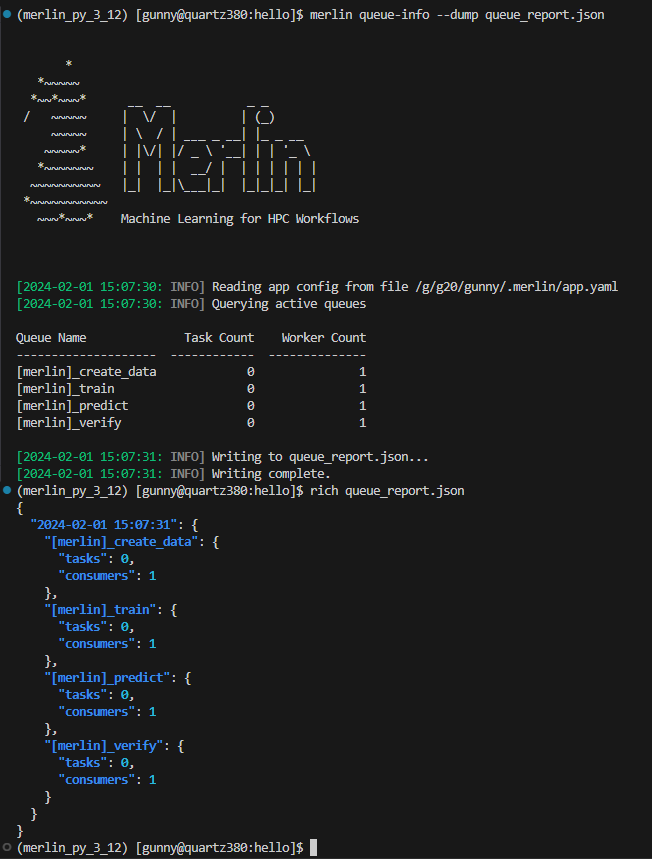Click the task count '0' of [merlin]_verify row
Viewport: 652px width, 859px height.
pyautogui.click(x=250, y=422)
